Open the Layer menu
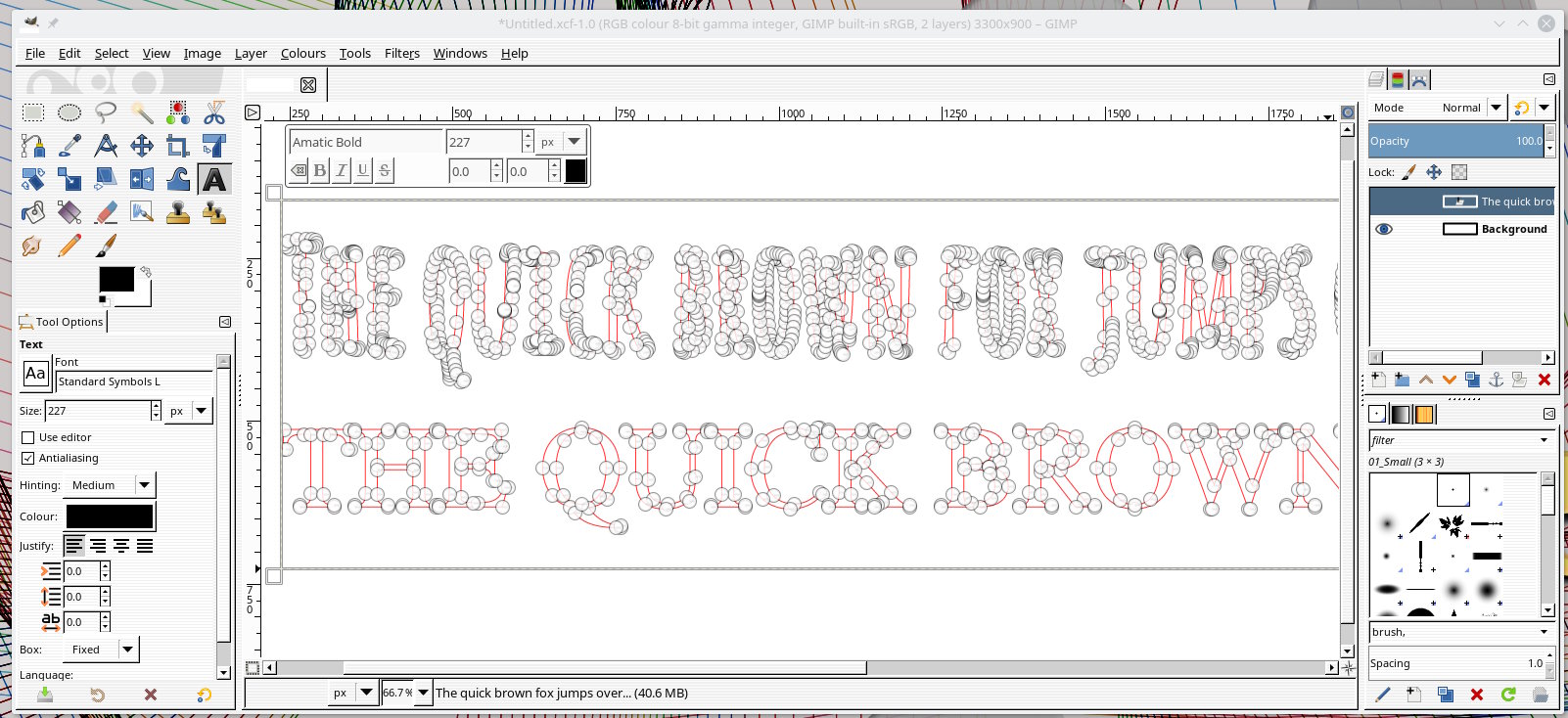Screen dimensions: 1568x718 [251, 53]
